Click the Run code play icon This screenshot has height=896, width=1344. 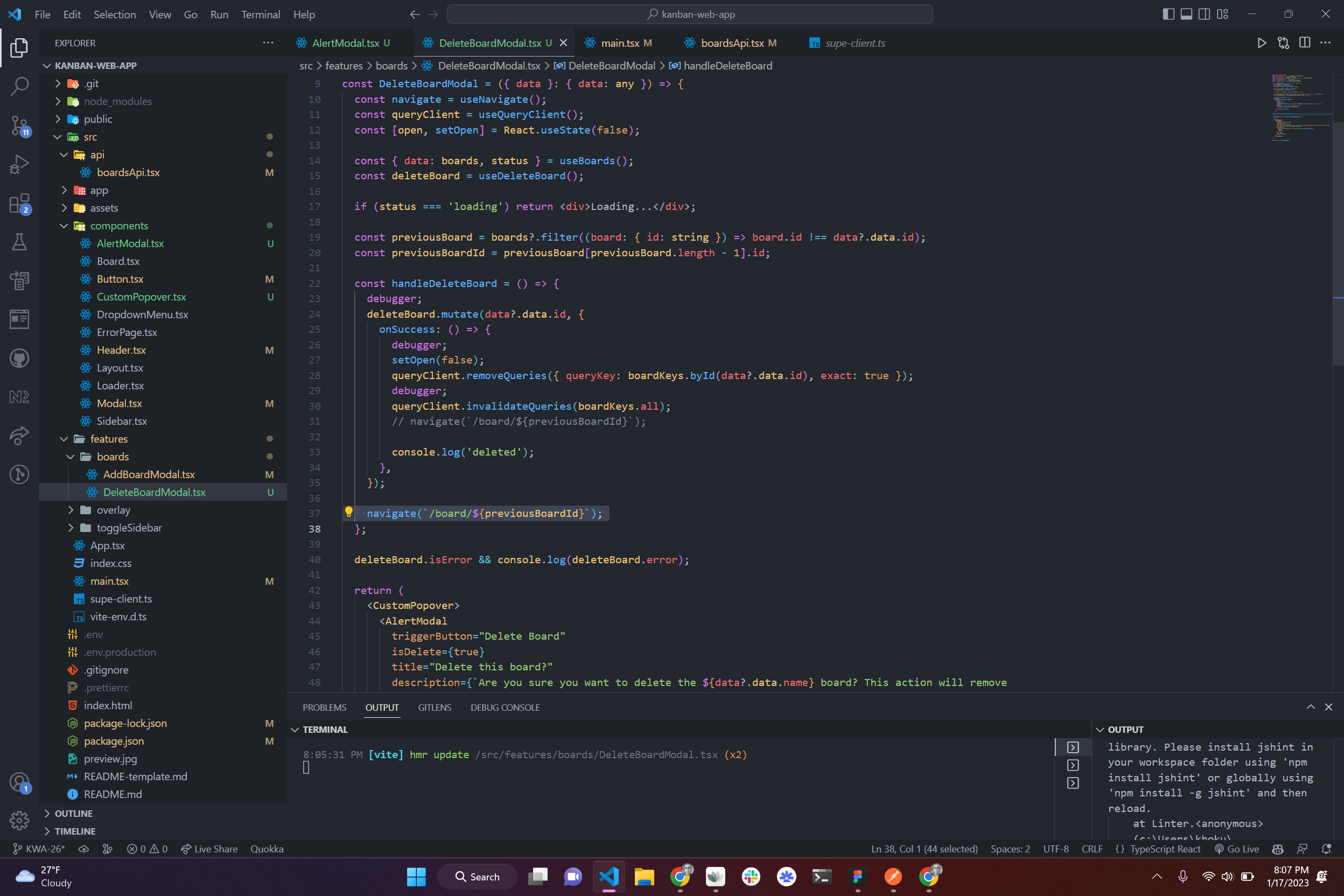[x=1261, y=43]
